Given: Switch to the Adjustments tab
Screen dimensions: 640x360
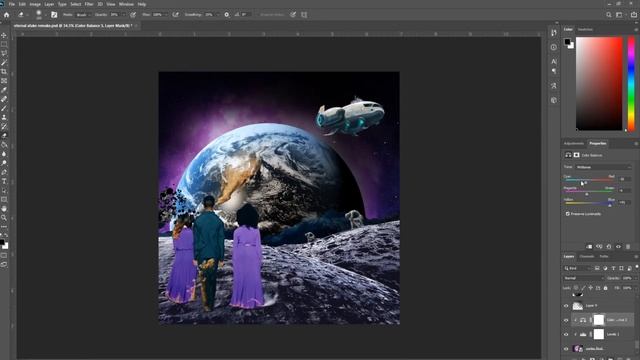Looking at the screenshot, I should (x=574, y=143).
